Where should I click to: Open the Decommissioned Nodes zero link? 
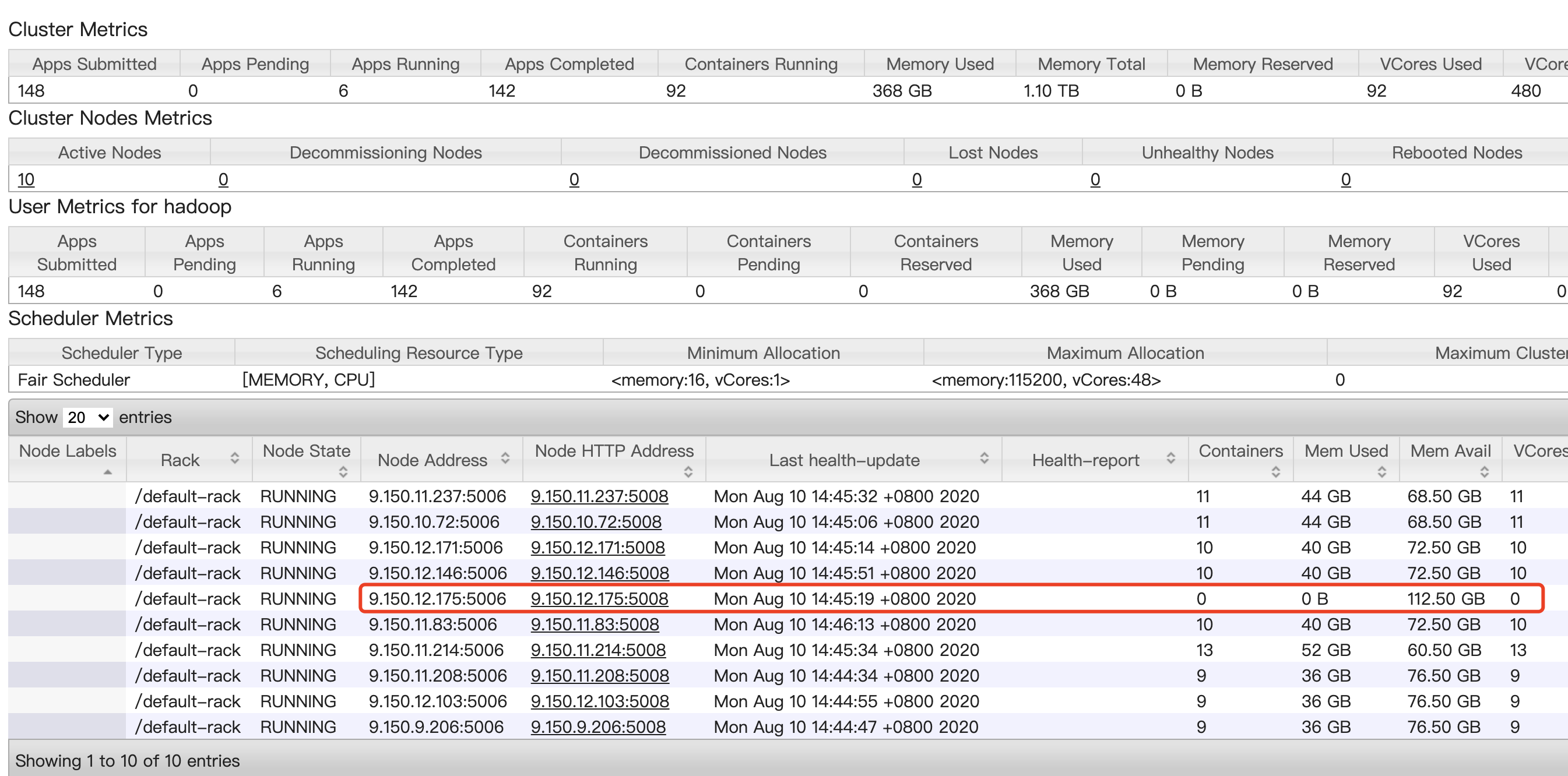pos(574,179)
